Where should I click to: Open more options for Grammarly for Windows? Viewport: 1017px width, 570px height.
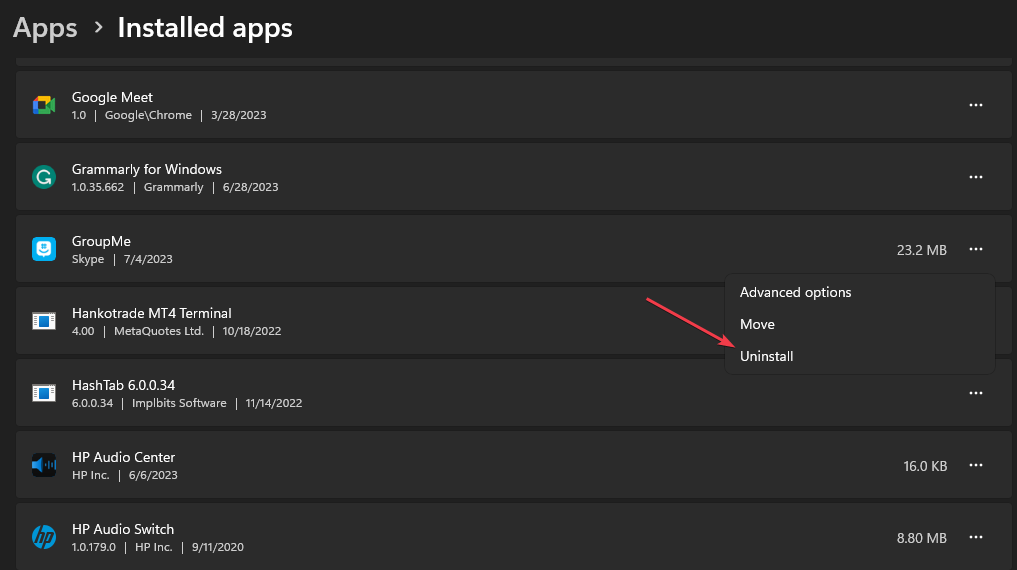pyautogui.click(x=976, y=177)
